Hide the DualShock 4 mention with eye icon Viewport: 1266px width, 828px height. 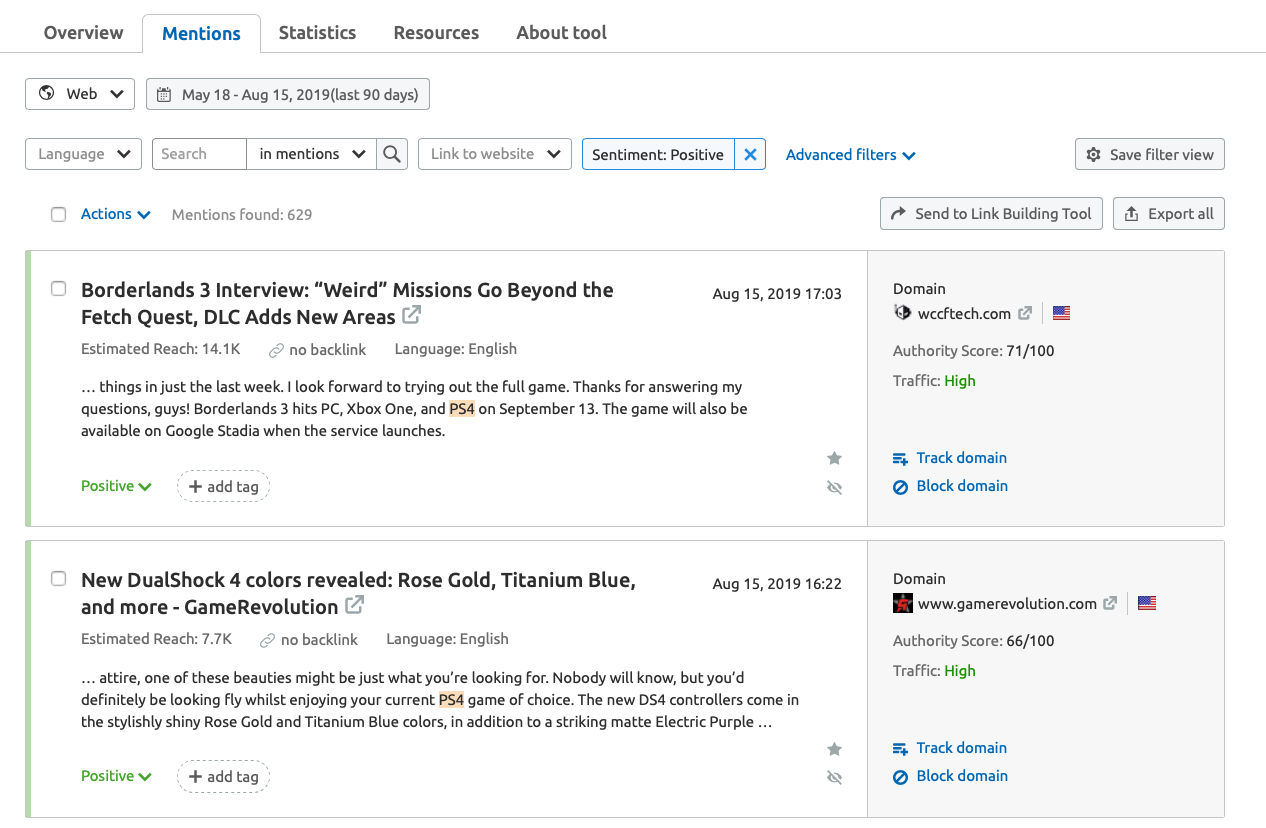click(x=834, y=777)
